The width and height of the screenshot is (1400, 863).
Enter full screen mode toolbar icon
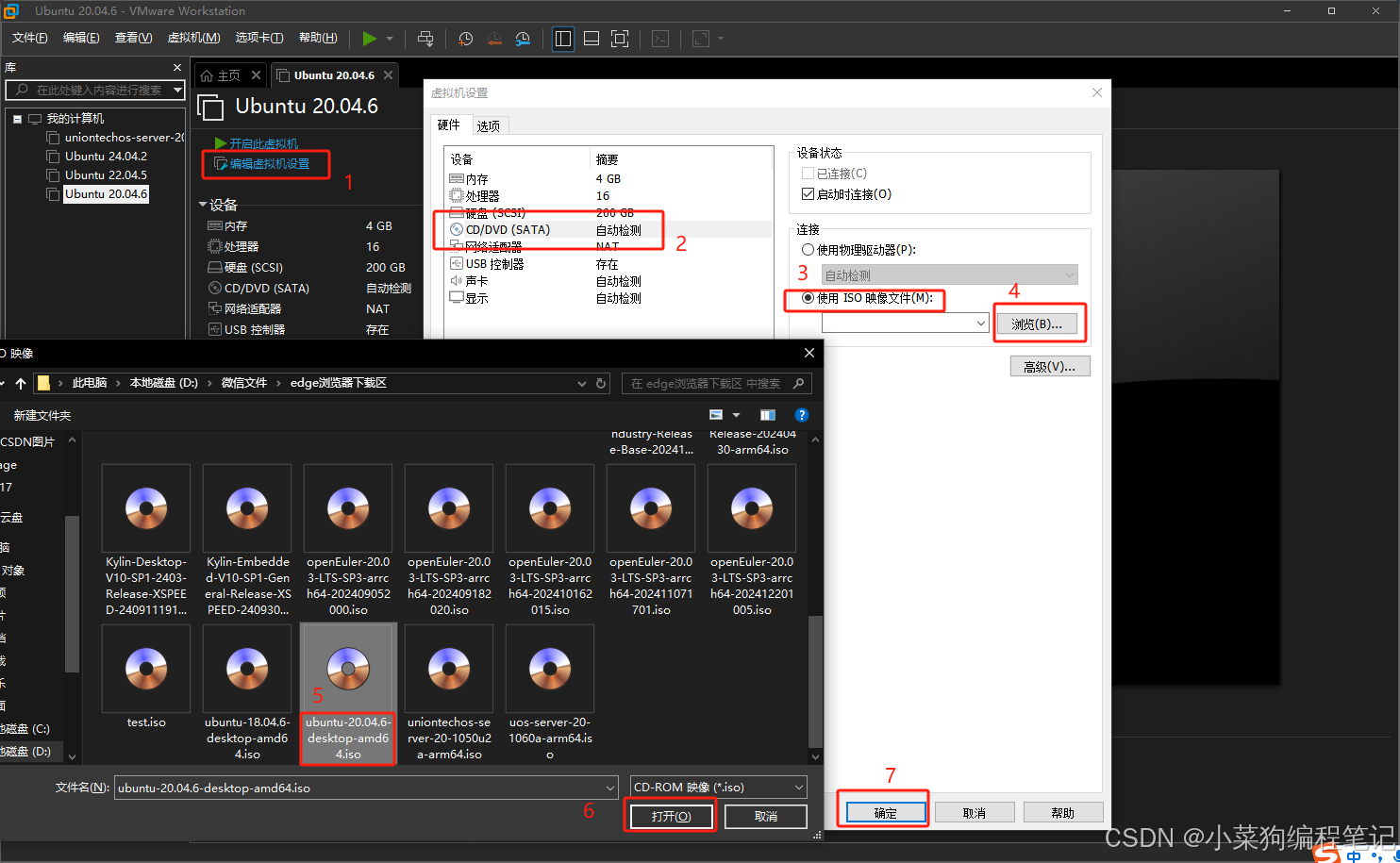[620, 39]
